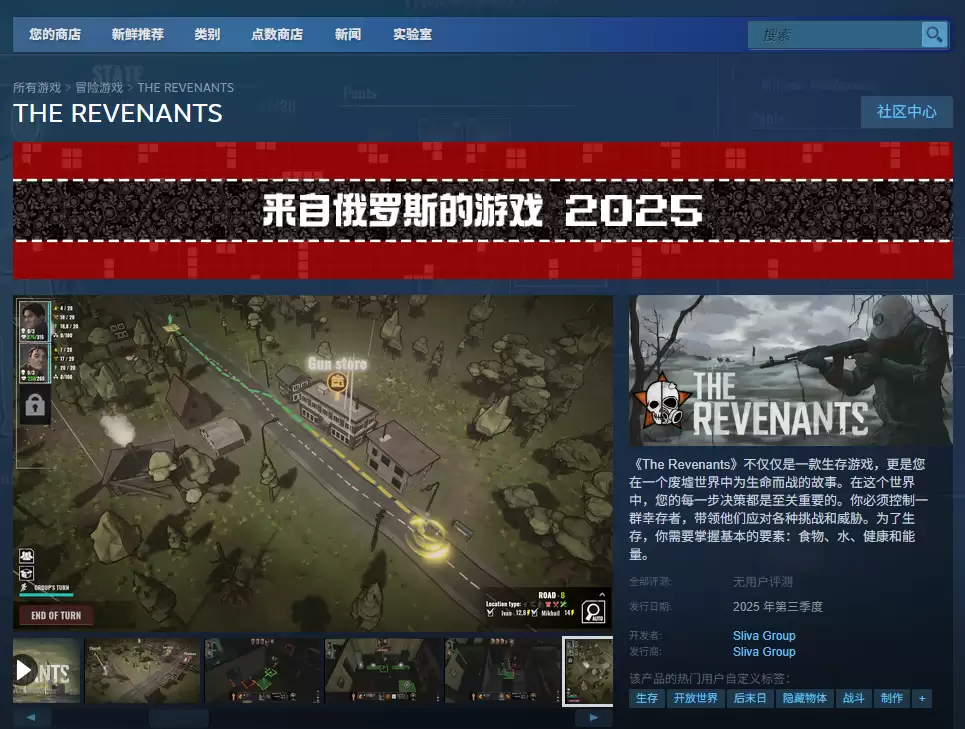Click the 冒险游戏 breadcrumb link
The height and width of the screenshot is (729, 965).
(x=99, y=88)
